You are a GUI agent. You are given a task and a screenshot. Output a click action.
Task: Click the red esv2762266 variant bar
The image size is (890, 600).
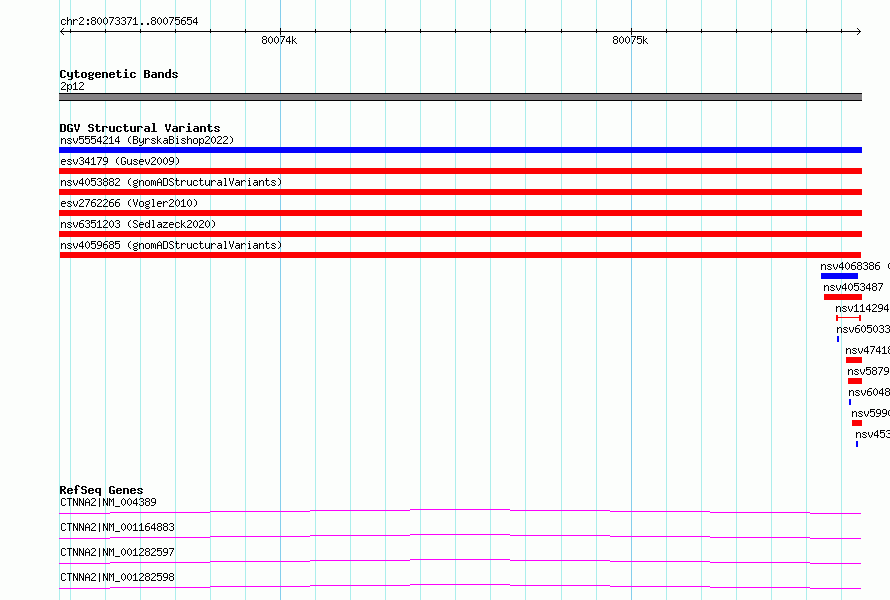[460, 213]
